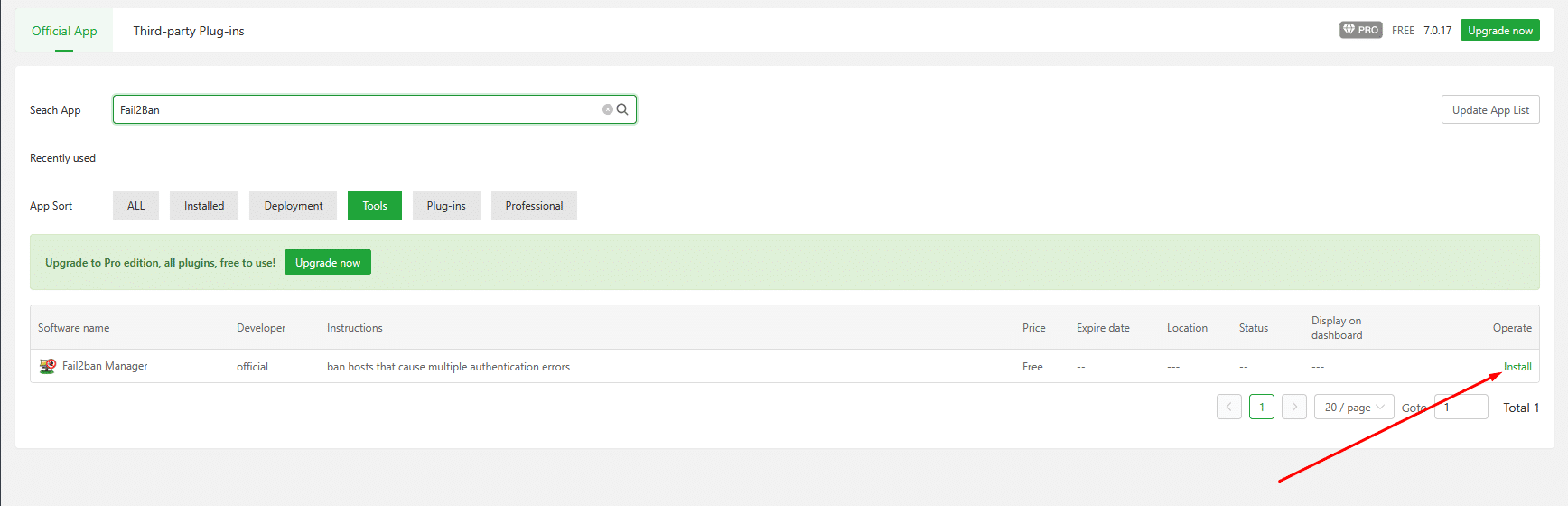Click the Location column header
This screenshot has width=1568, height=506.
point(1187,327)
